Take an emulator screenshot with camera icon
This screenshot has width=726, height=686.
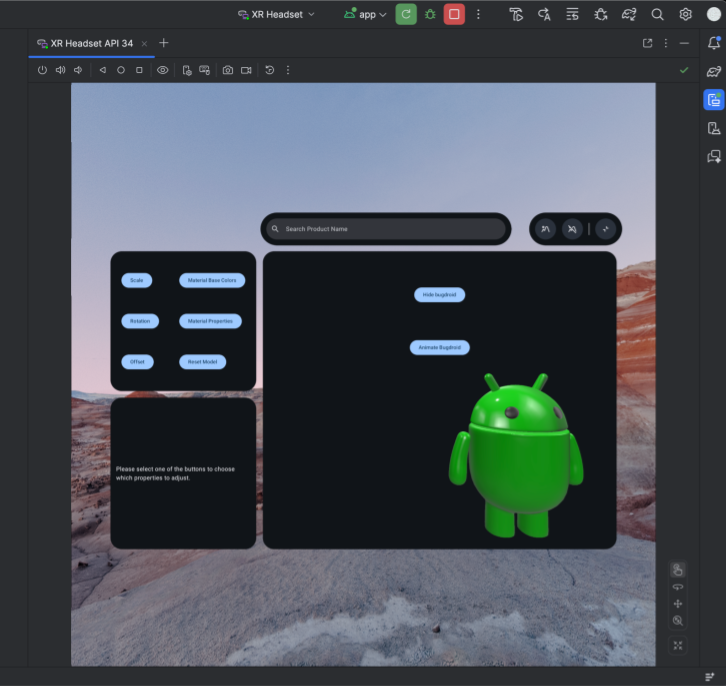[228, 70]
